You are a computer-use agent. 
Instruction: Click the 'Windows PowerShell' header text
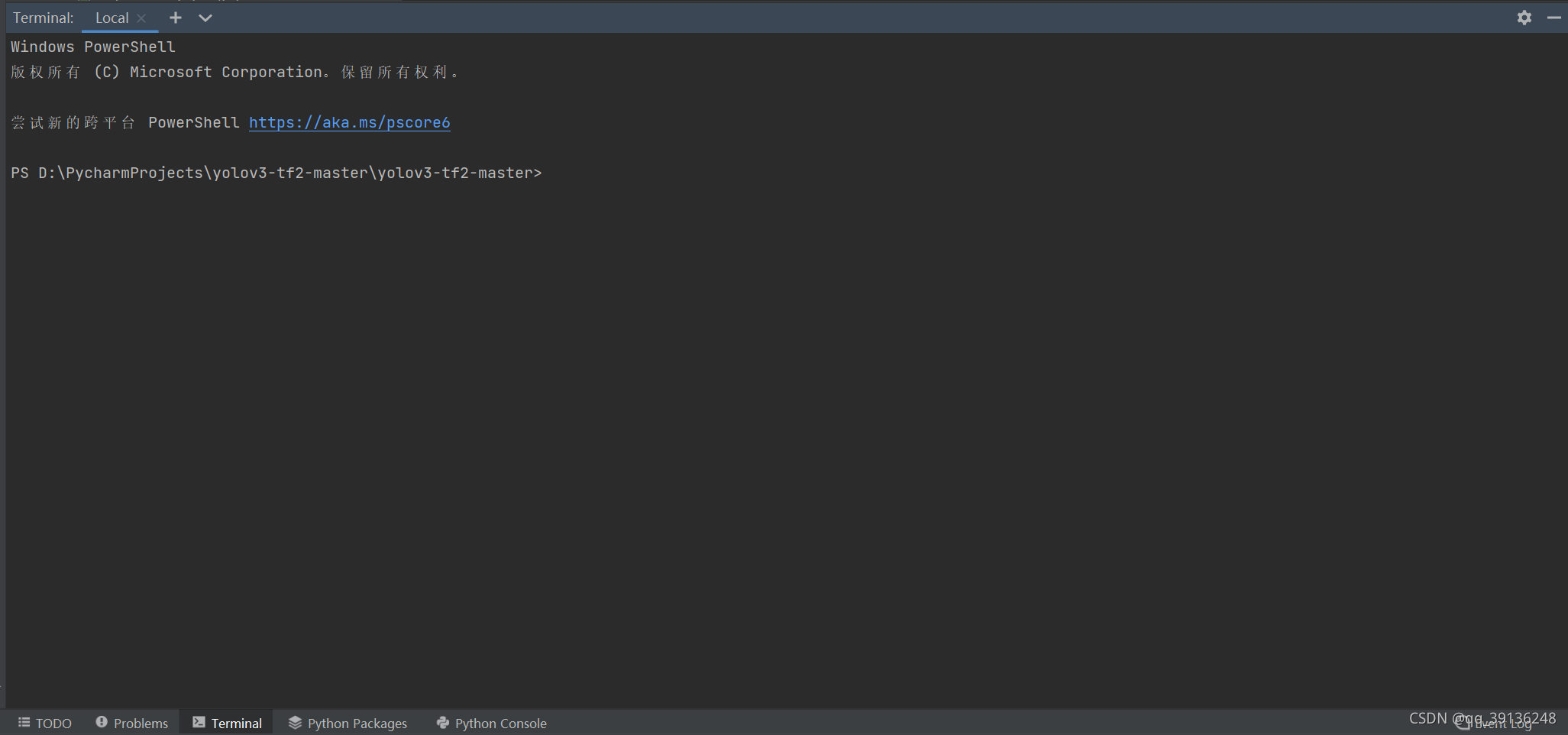pyautogui.click(x=93, y=47)
